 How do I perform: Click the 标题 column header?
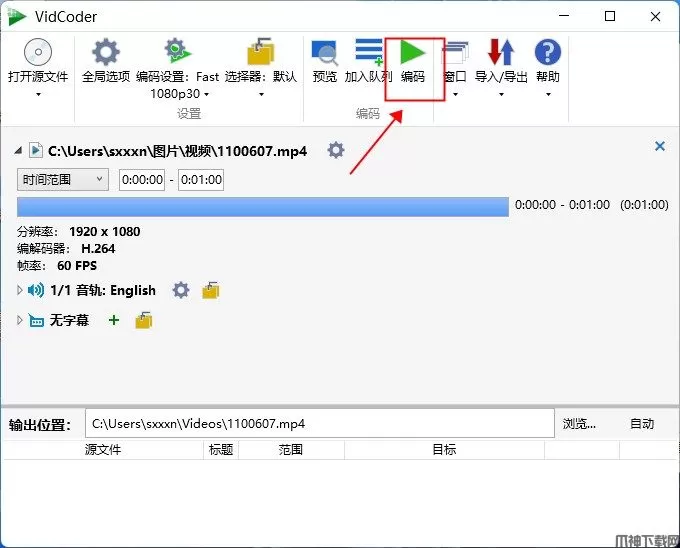tap(221, 450)
